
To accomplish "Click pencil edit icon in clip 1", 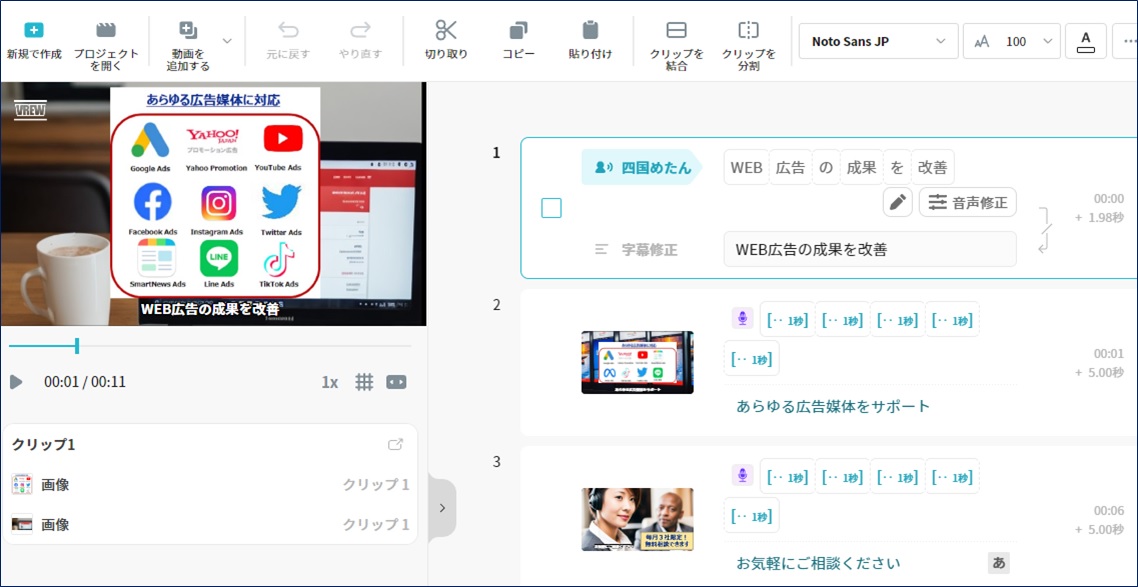I will click(x=898, y=203).
